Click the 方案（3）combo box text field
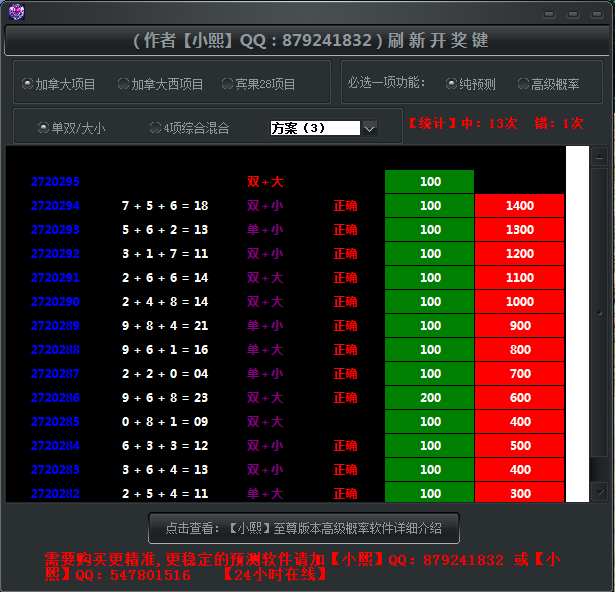 314,128
